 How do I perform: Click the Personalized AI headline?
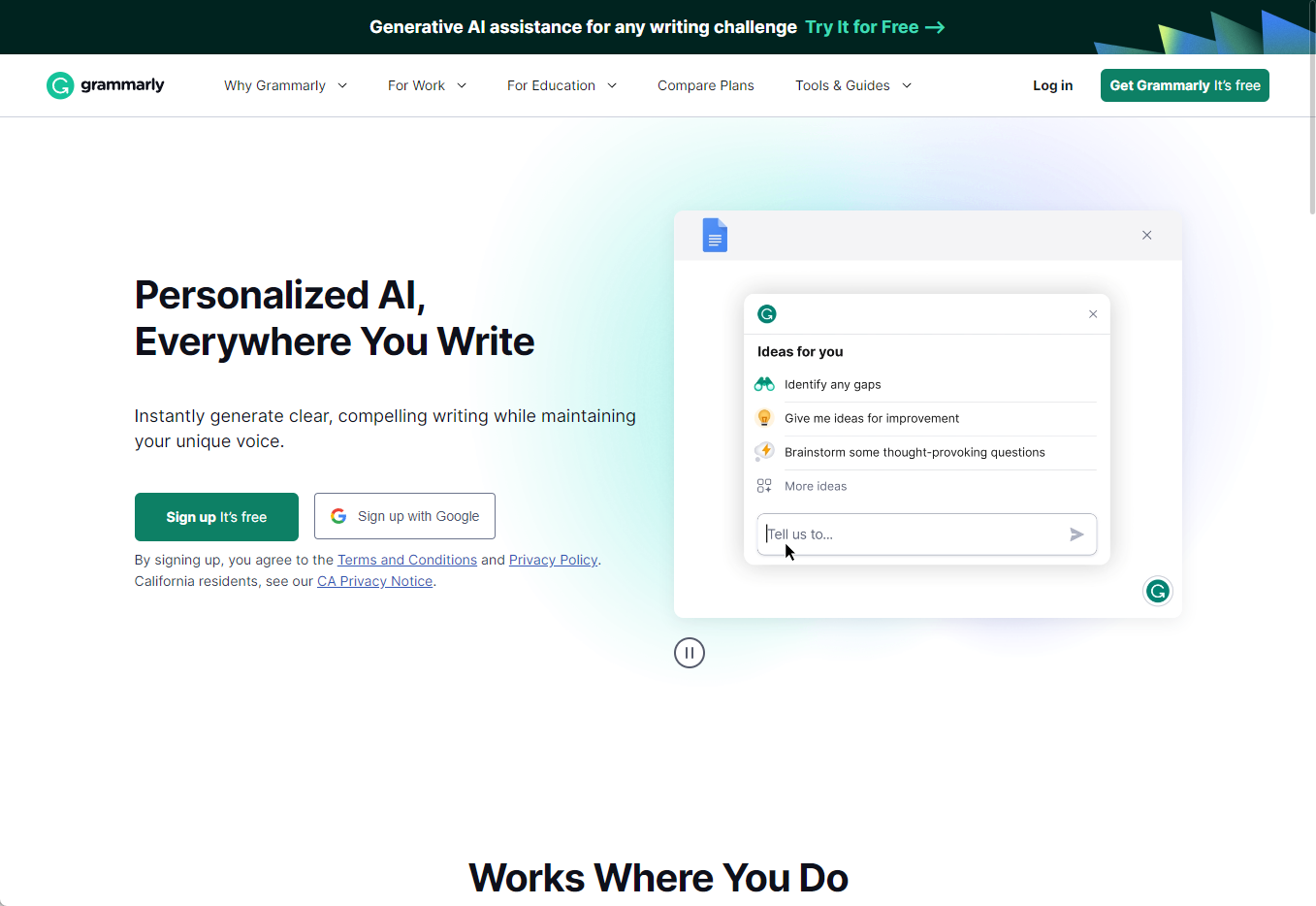click(335, 318)
